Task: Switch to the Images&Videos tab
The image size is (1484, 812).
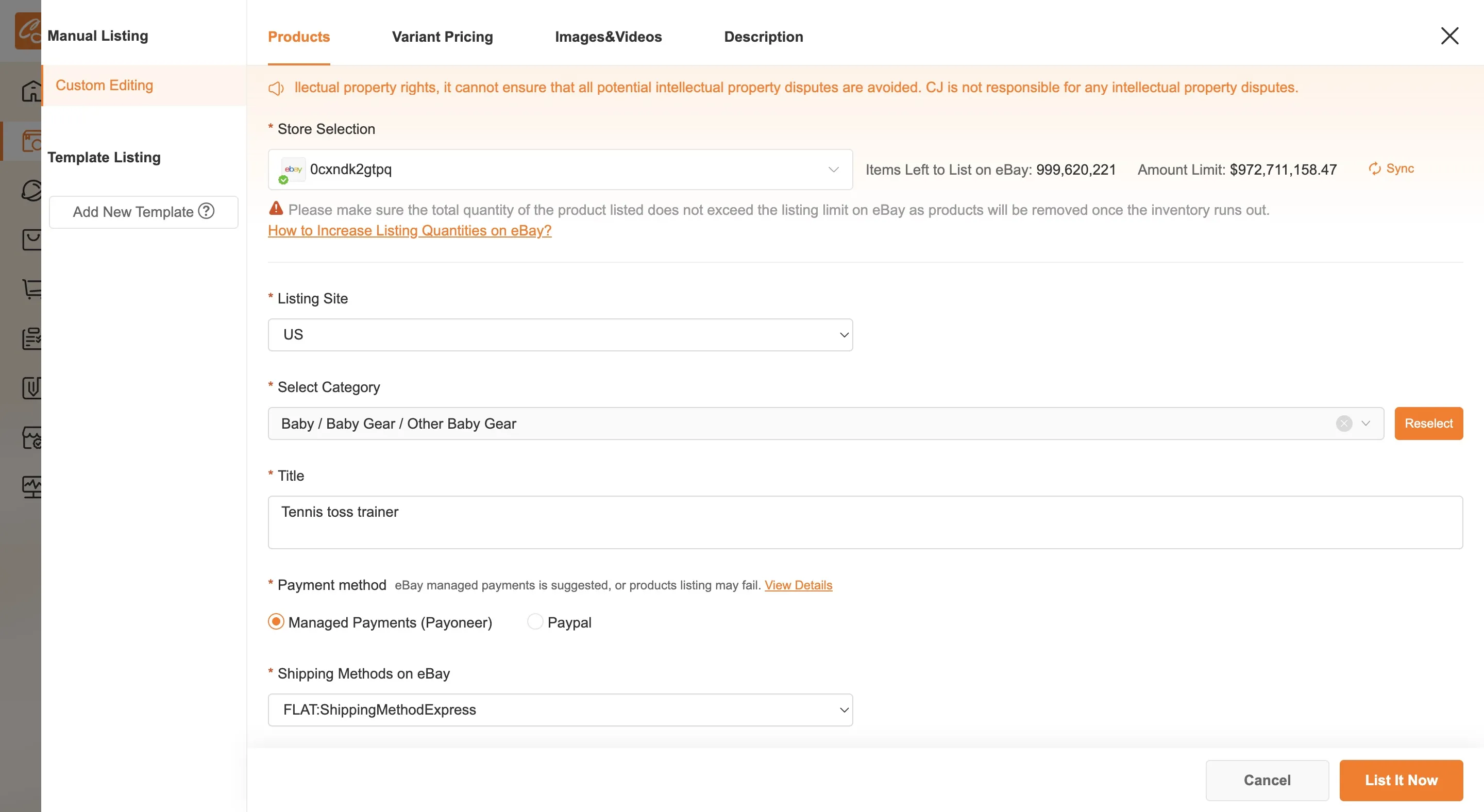Action: [x=609, y=37]
